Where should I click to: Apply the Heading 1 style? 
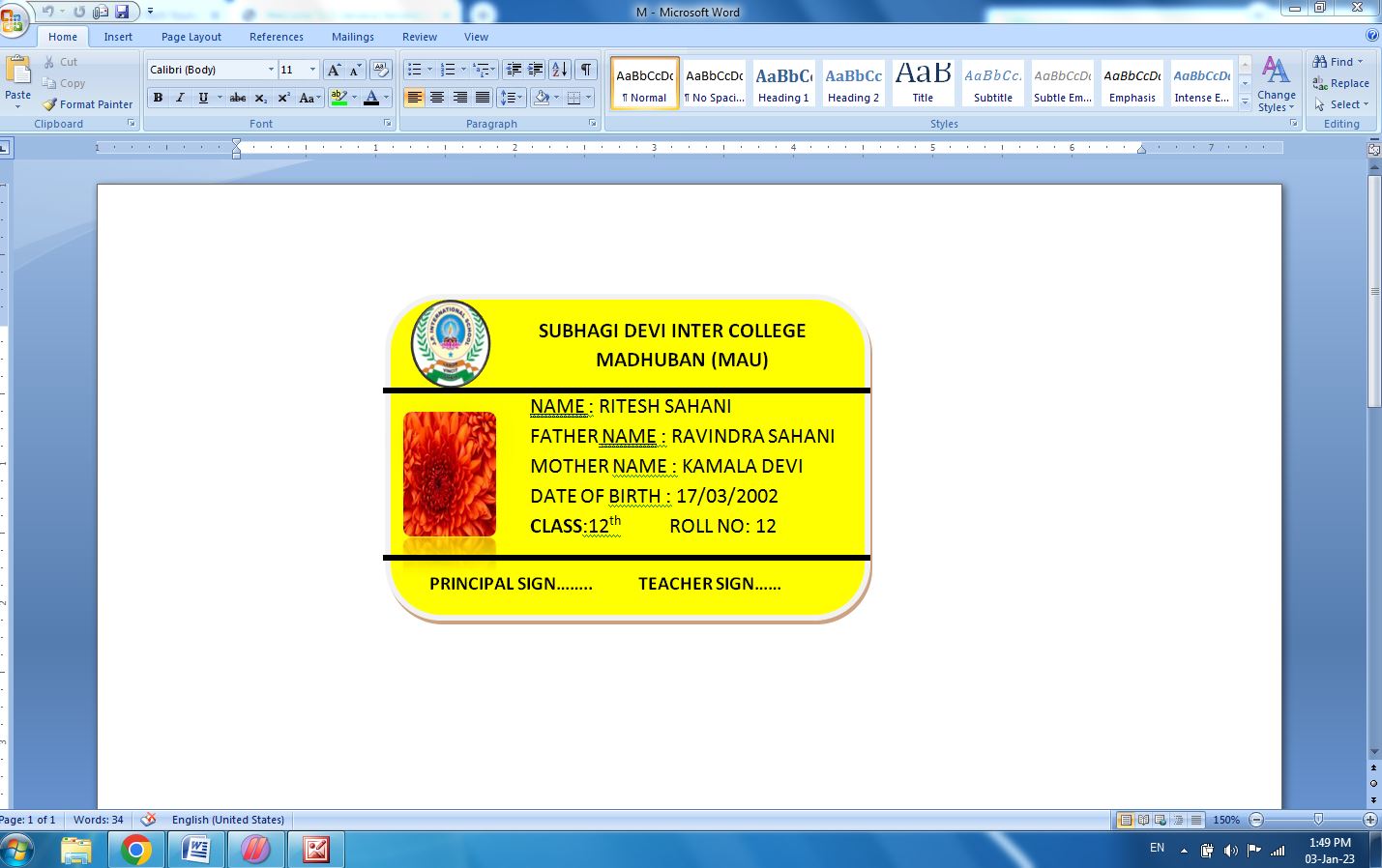click(x=783, y=83)
